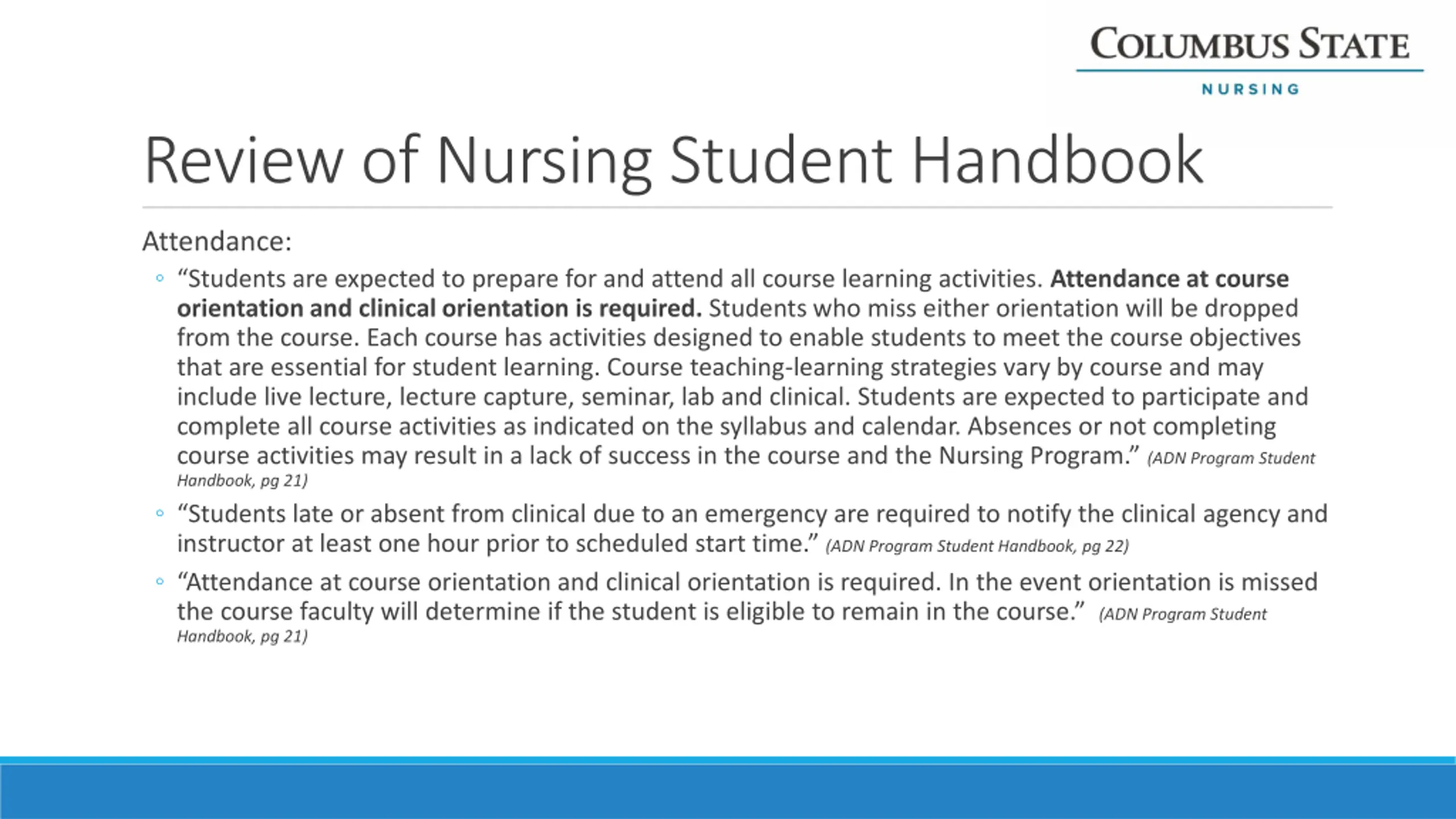Click the Columbus State logo text

[x=1250, y=44]
